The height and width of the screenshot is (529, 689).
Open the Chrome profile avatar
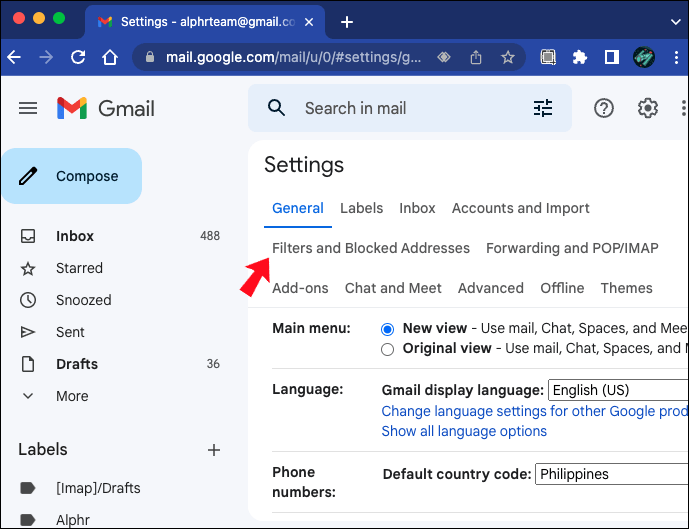click(644, 57)
